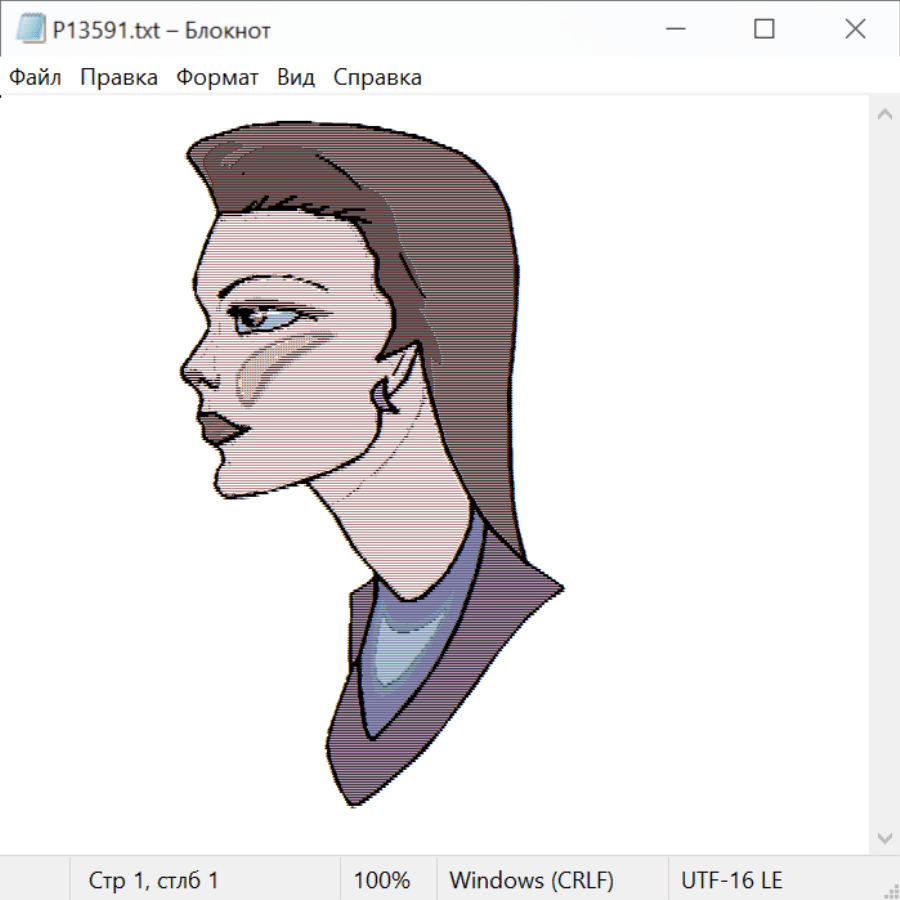Image resolution: width=900 pixels, height=900 pixels.
Task: Open the Файл menu
Action: 35,78
